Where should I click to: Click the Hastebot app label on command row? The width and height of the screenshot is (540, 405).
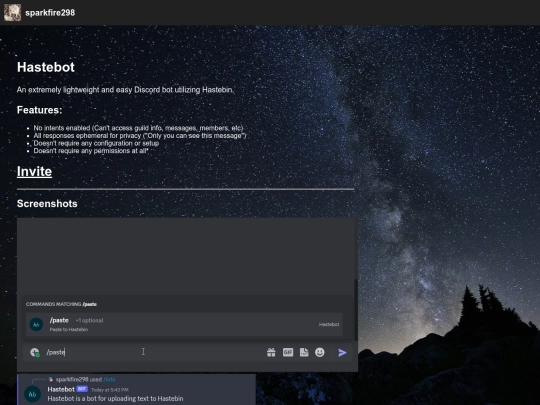pos(329,324)
